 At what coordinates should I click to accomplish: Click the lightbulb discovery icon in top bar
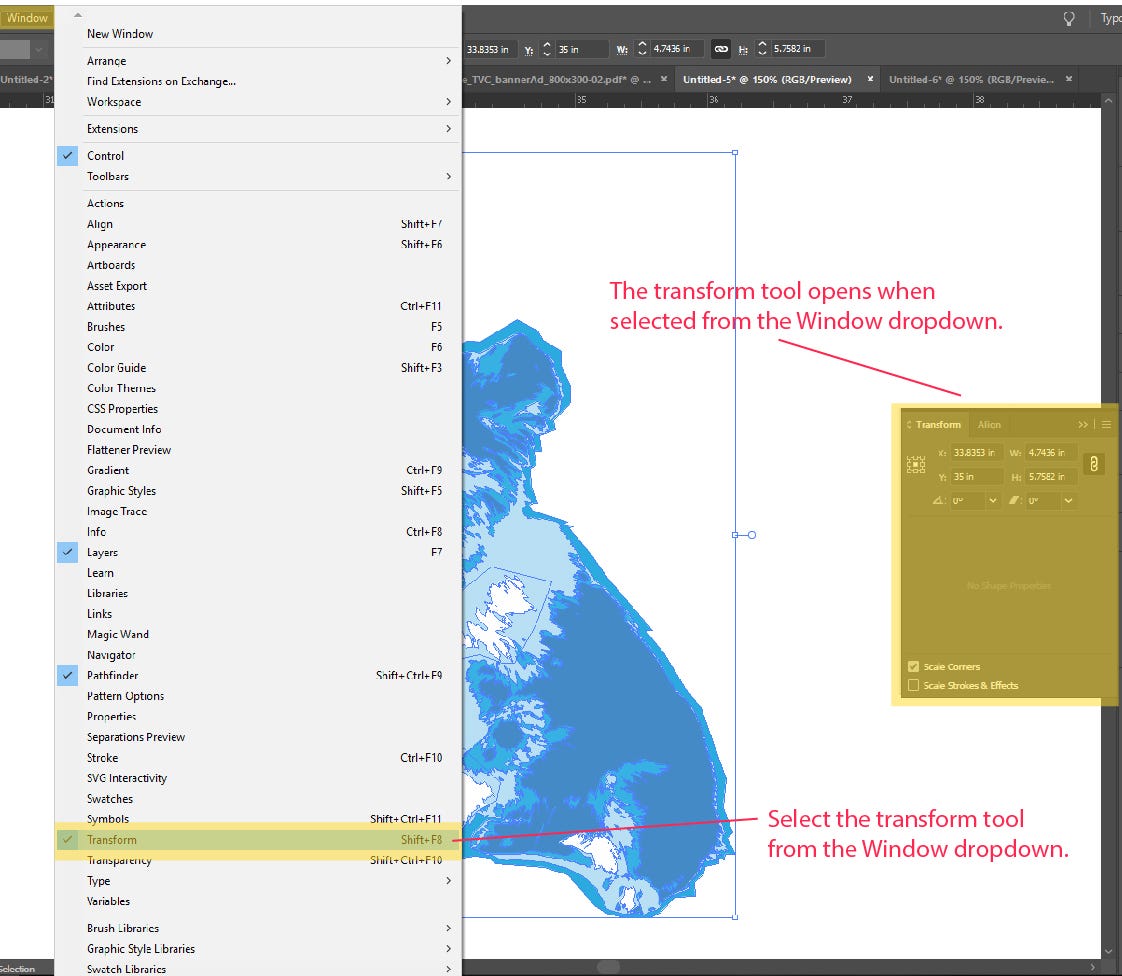(x=1070, y=18)
